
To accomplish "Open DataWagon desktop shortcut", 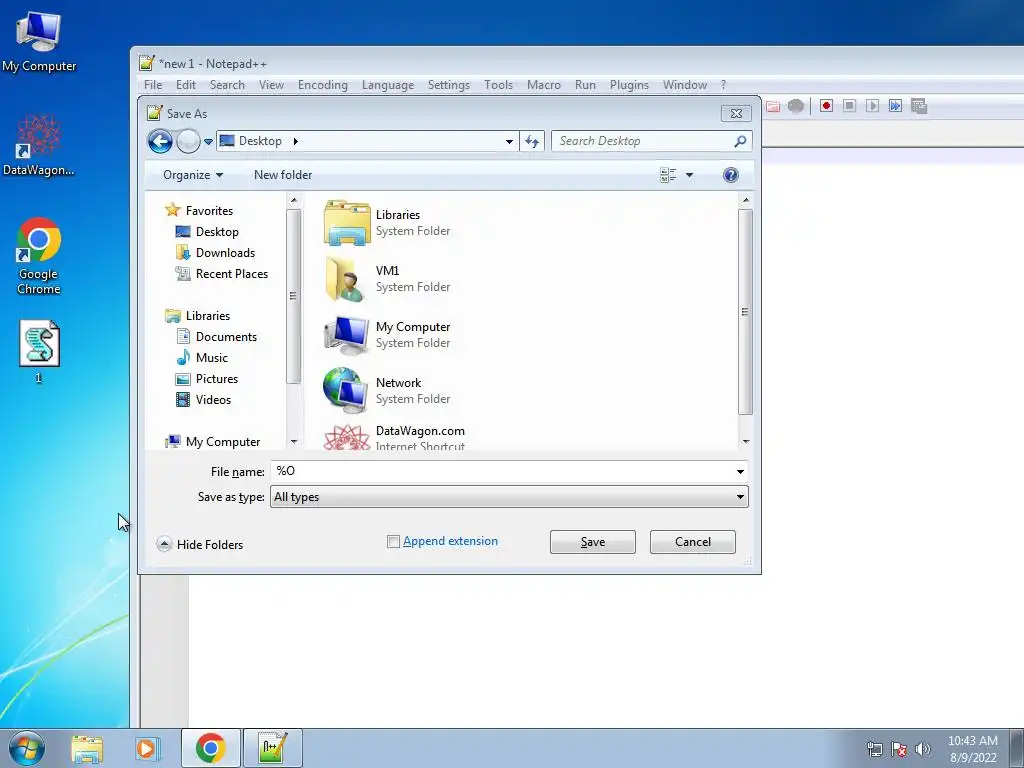I will pyautogui.click(x=39, y=145).
